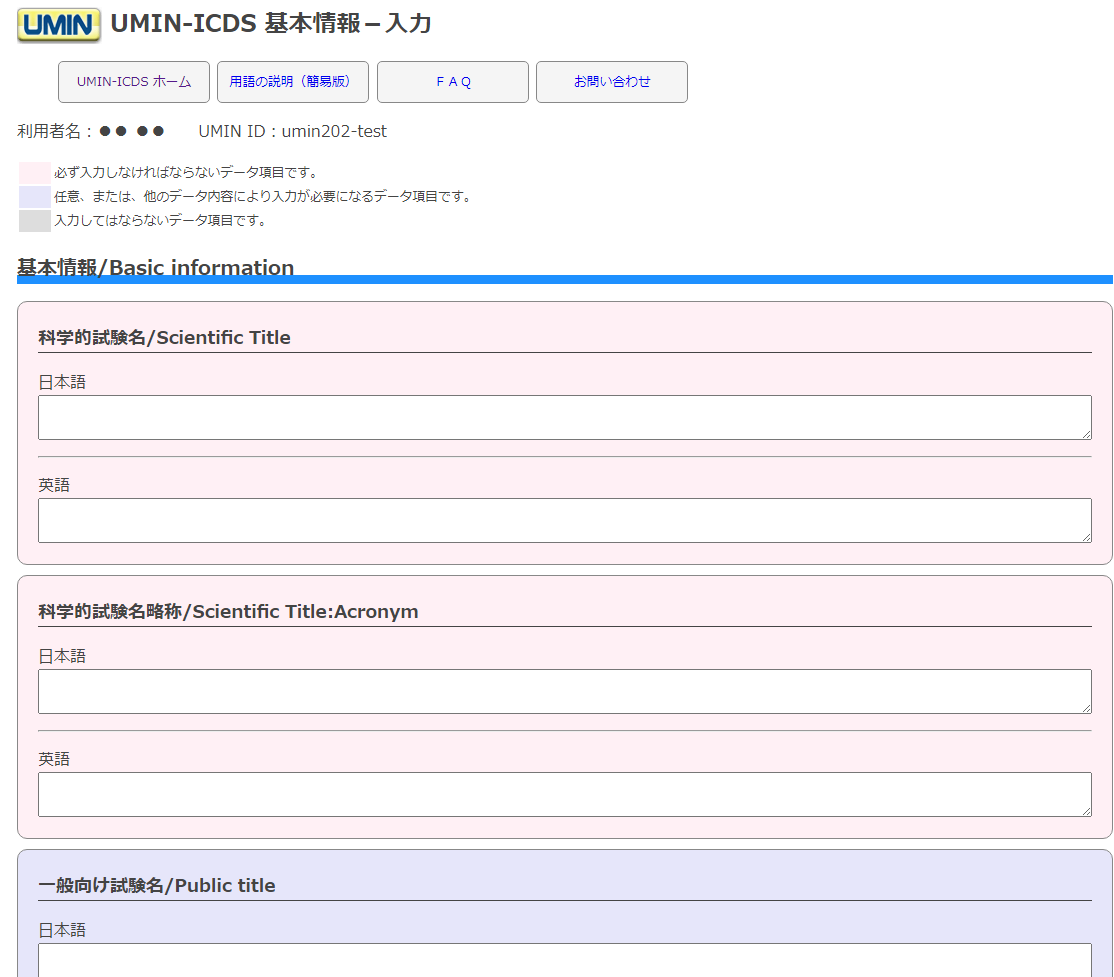1114x977 pixels.
Task: Click resize handle of Scientific Title 英語 box
Action: (1086, 537)
